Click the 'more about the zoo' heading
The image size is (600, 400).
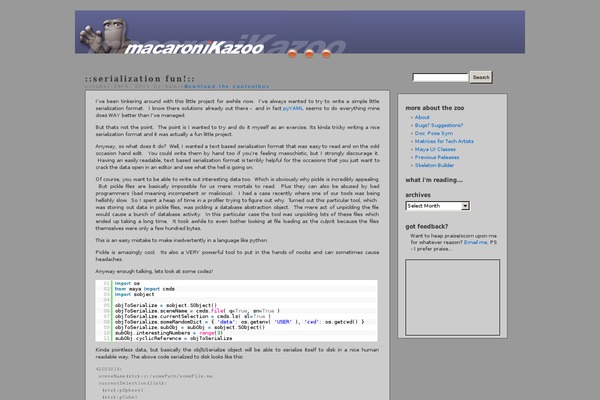click(x=435, y=108)
